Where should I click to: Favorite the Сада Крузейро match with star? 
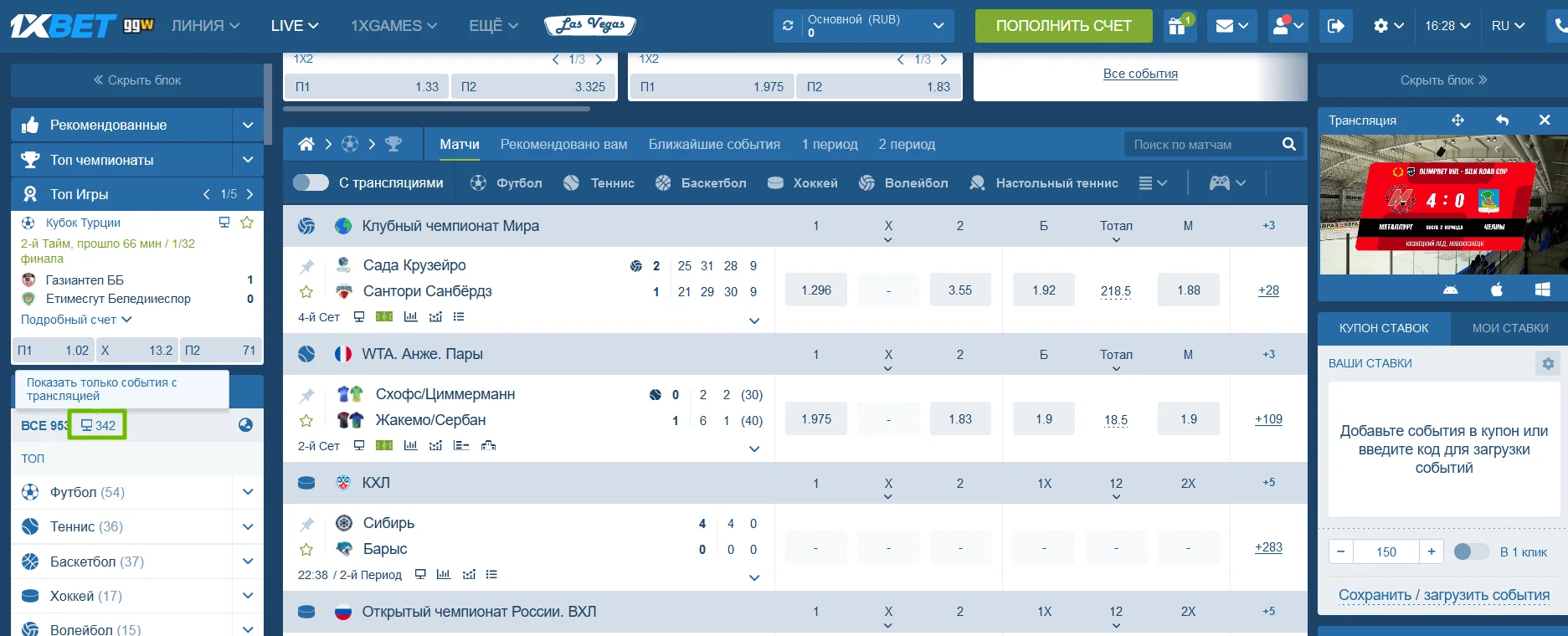(306, 292)
